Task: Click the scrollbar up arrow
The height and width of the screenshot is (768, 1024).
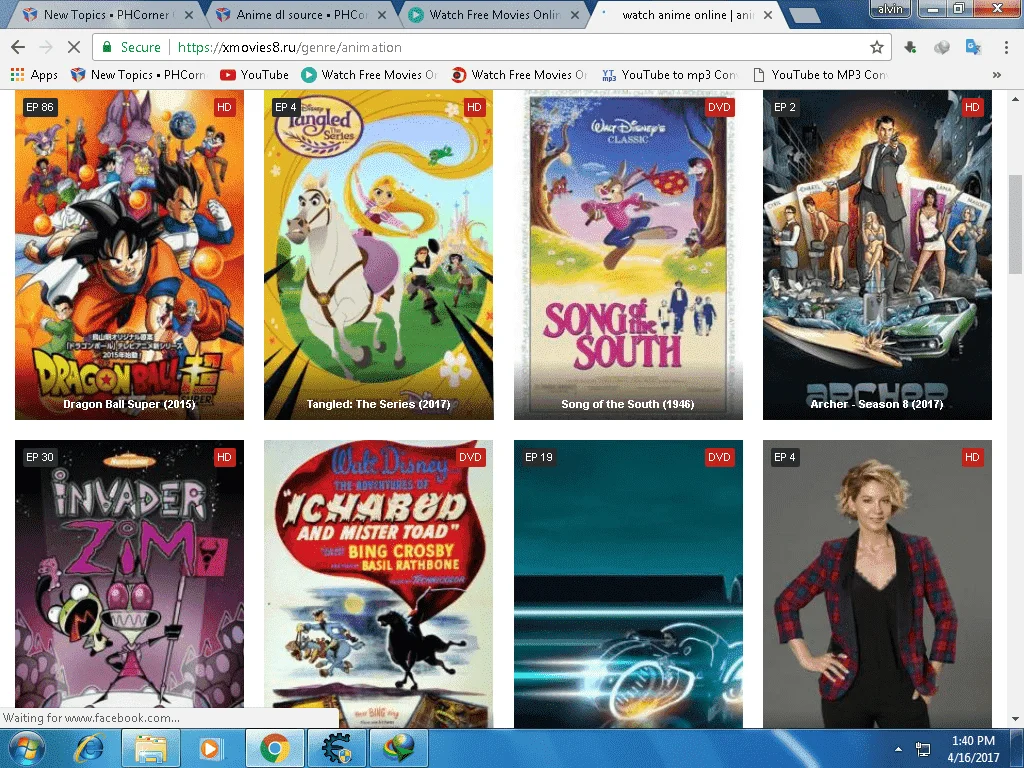Action: coord(1015,99)
